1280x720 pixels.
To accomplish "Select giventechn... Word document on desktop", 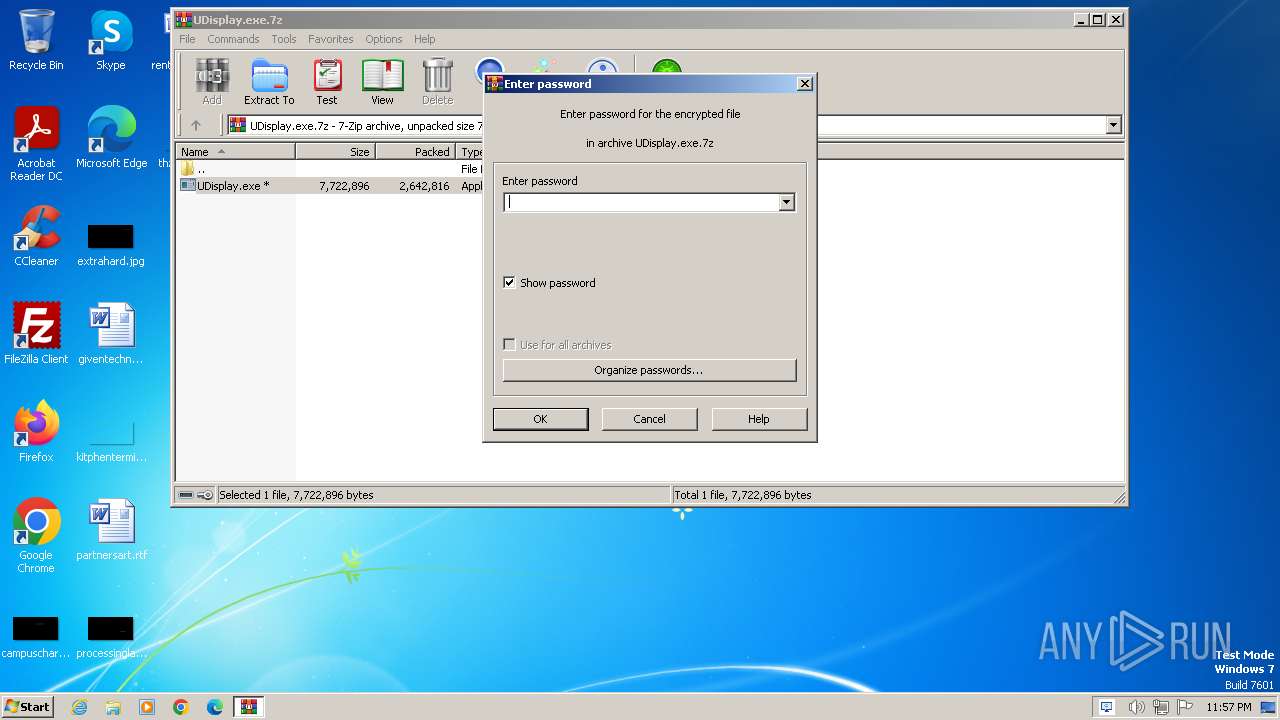I will tap(111, 334).
